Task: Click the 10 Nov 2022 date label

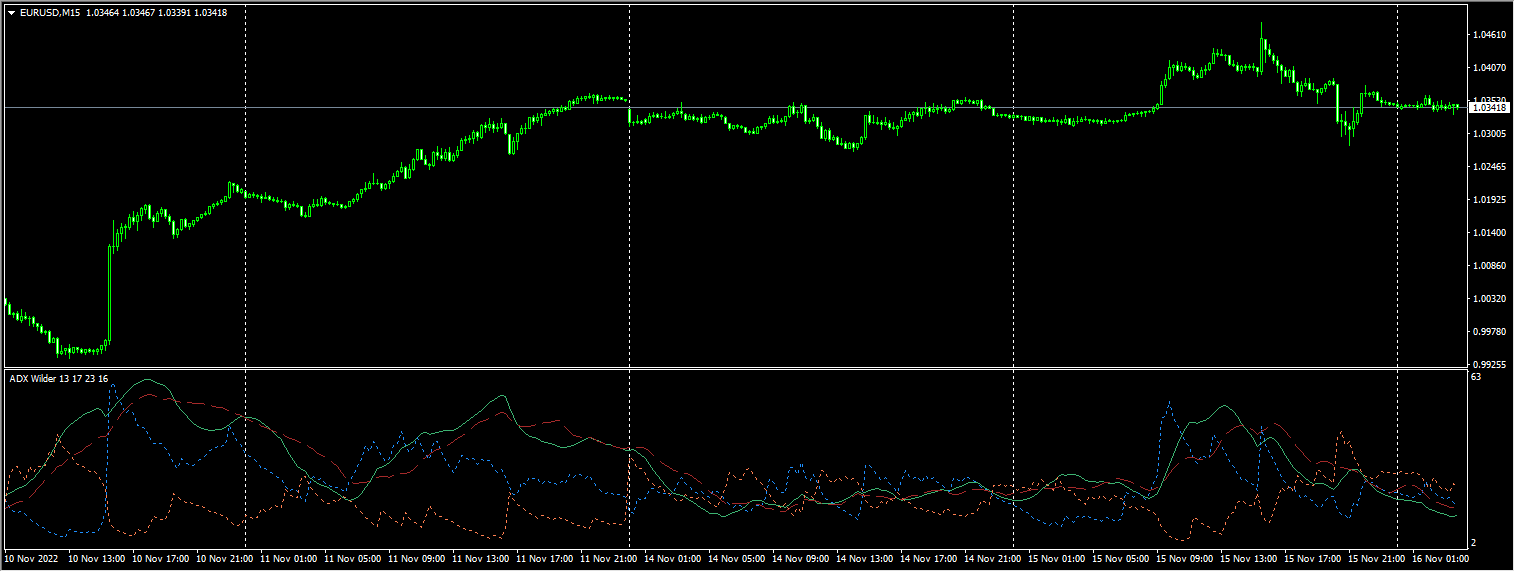Action: (32, 558)
